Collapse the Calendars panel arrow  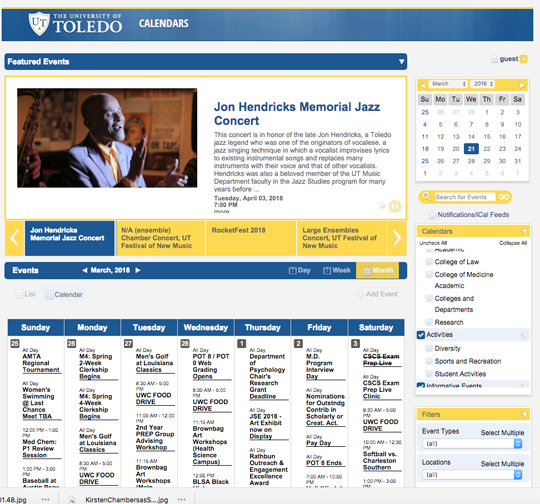click(x=524, y=231)
